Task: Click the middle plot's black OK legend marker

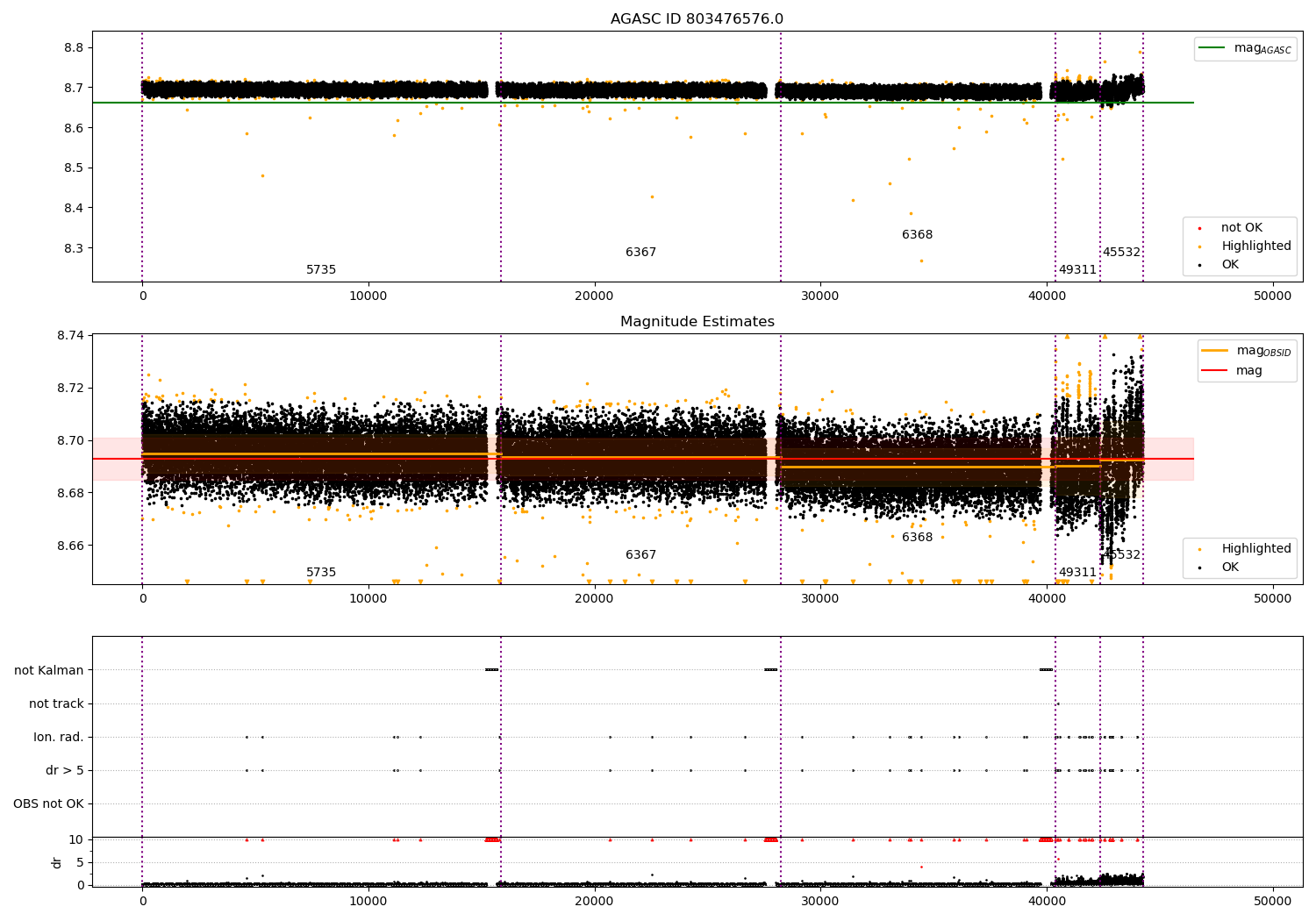Action: [1199, 568]
